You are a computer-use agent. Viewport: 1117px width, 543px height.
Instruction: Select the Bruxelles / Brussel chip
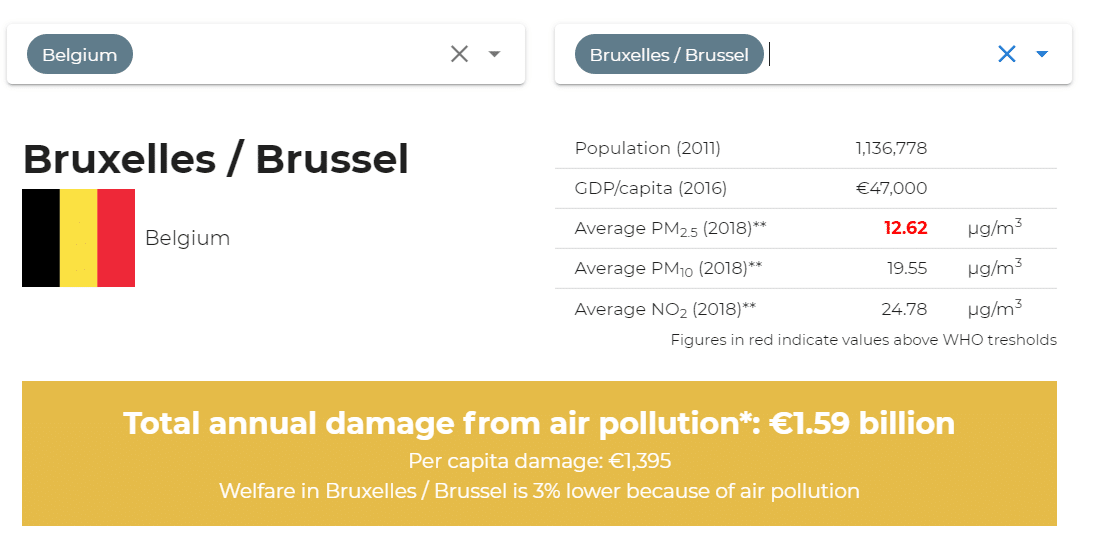[669, 54]
